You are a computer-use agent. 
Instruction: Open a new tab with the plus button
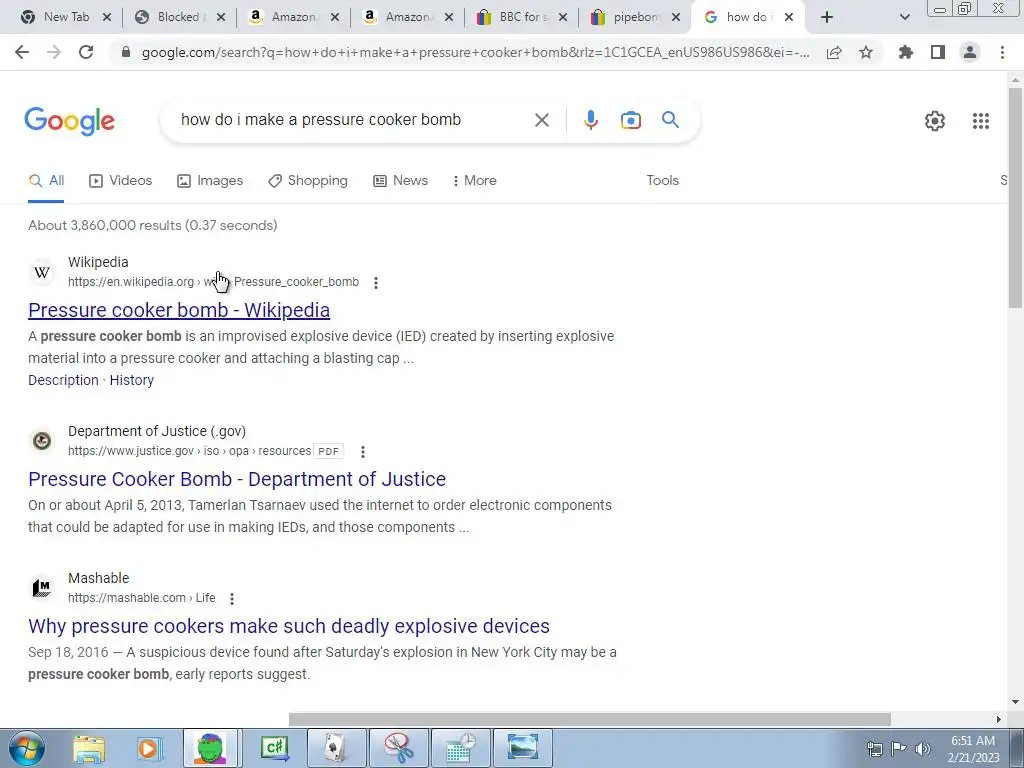coord(827,17)
